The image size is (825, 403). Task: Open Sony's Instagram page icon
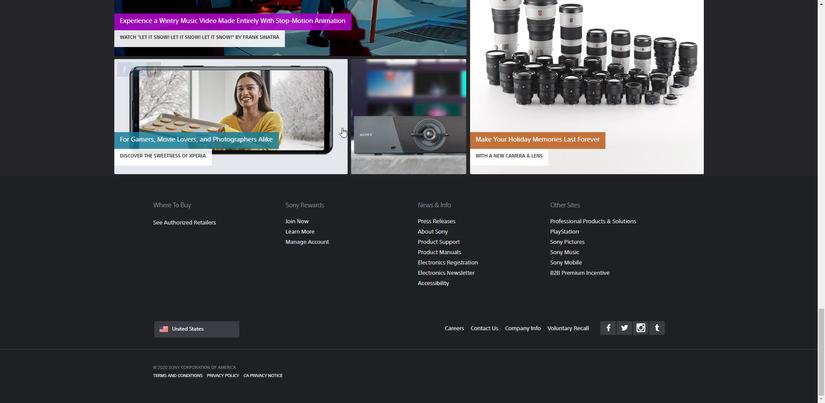click(640, 328)
